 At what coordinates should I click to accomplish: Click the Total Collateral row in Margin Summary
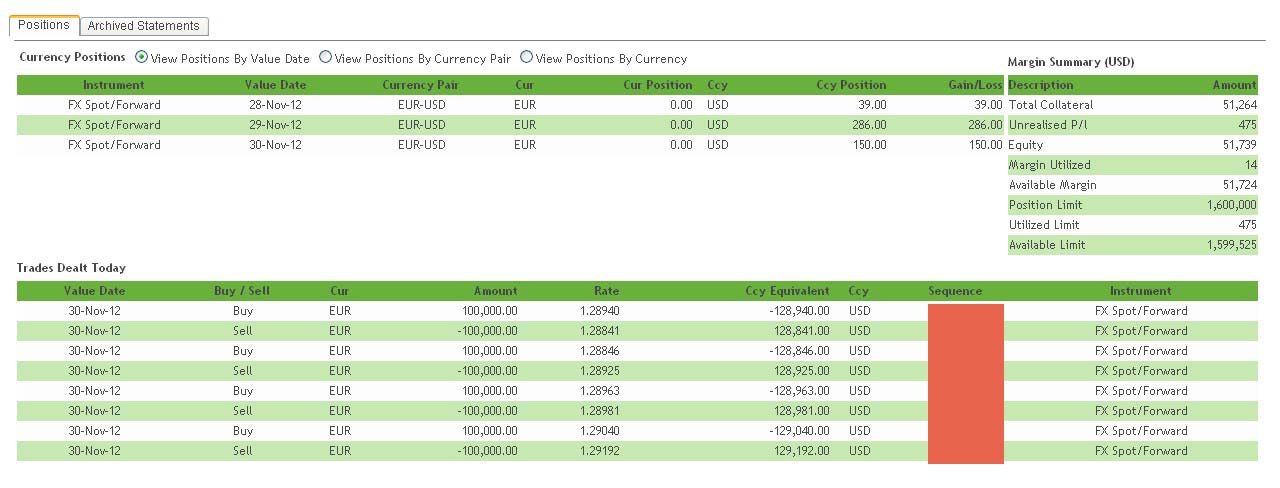point(1132,105)
